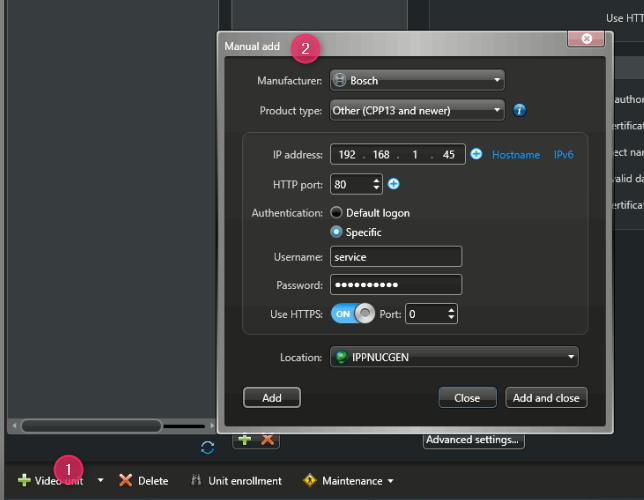Click the green plus icon below the dialog

(245, 439)
